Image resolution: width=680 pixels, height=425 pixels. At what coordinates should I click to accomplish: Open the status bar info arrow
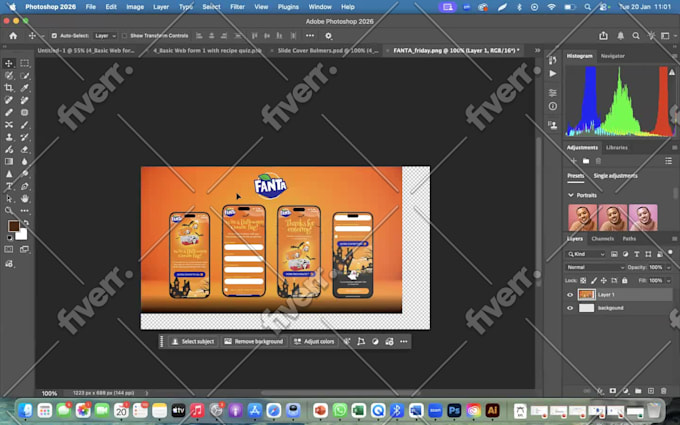pyautogui.click(x=147, y=393)
